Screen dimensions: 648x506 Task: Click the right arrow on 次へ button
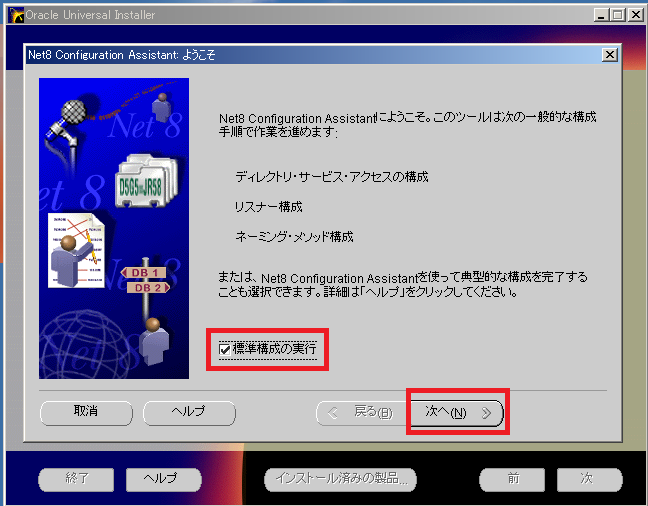click(x=486, y=413)
